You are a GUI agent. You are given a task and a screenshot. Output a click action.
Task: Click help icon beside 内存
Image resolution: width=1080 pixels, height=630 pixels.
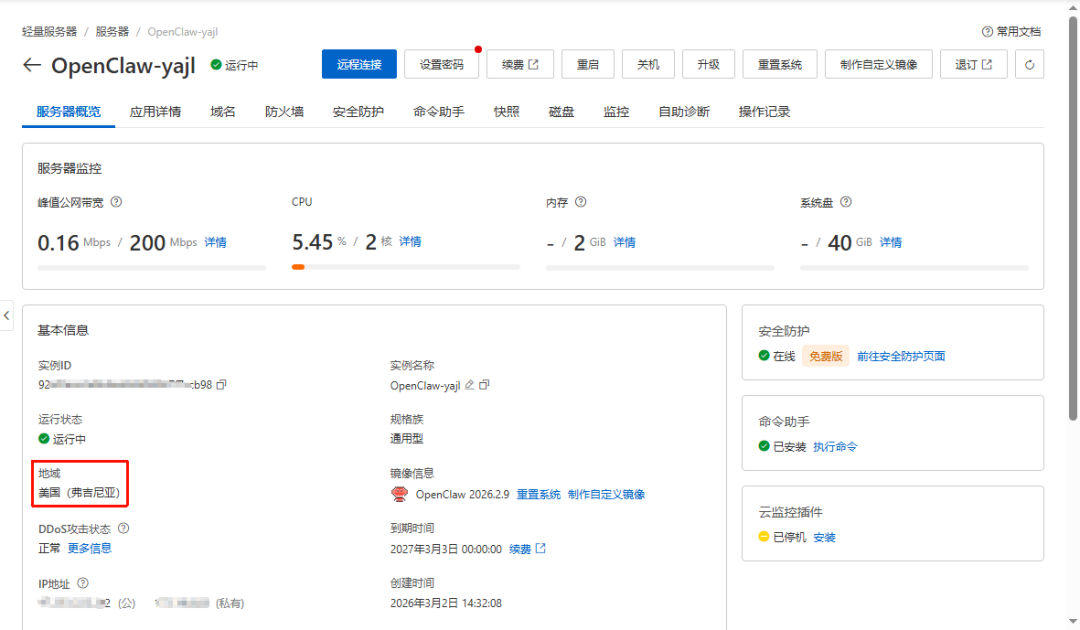[x=581, y=202]
